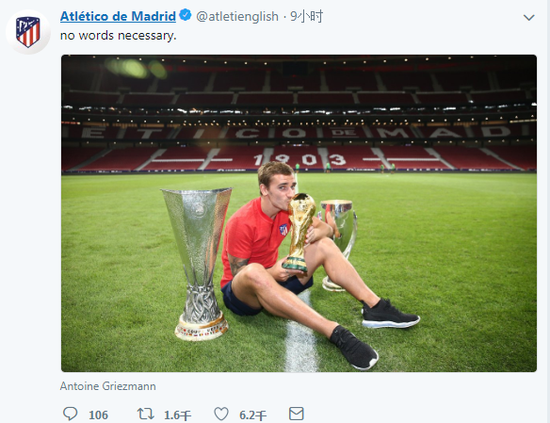Open the Griezmann stadium photo

click(299, 213)
